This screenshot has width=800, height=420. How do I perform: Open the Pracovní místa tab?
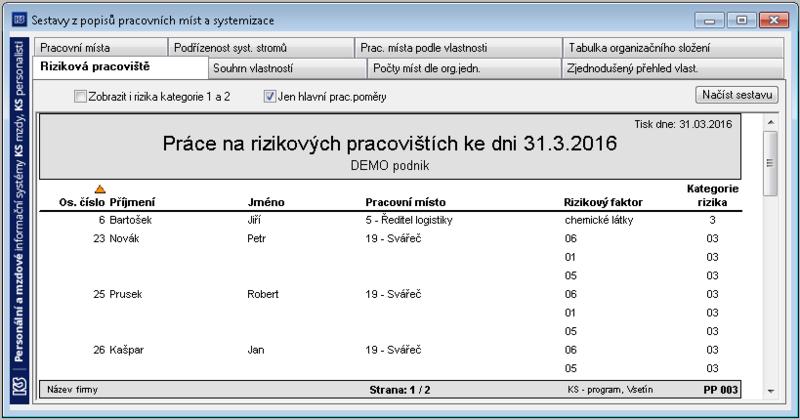point(101,47)
